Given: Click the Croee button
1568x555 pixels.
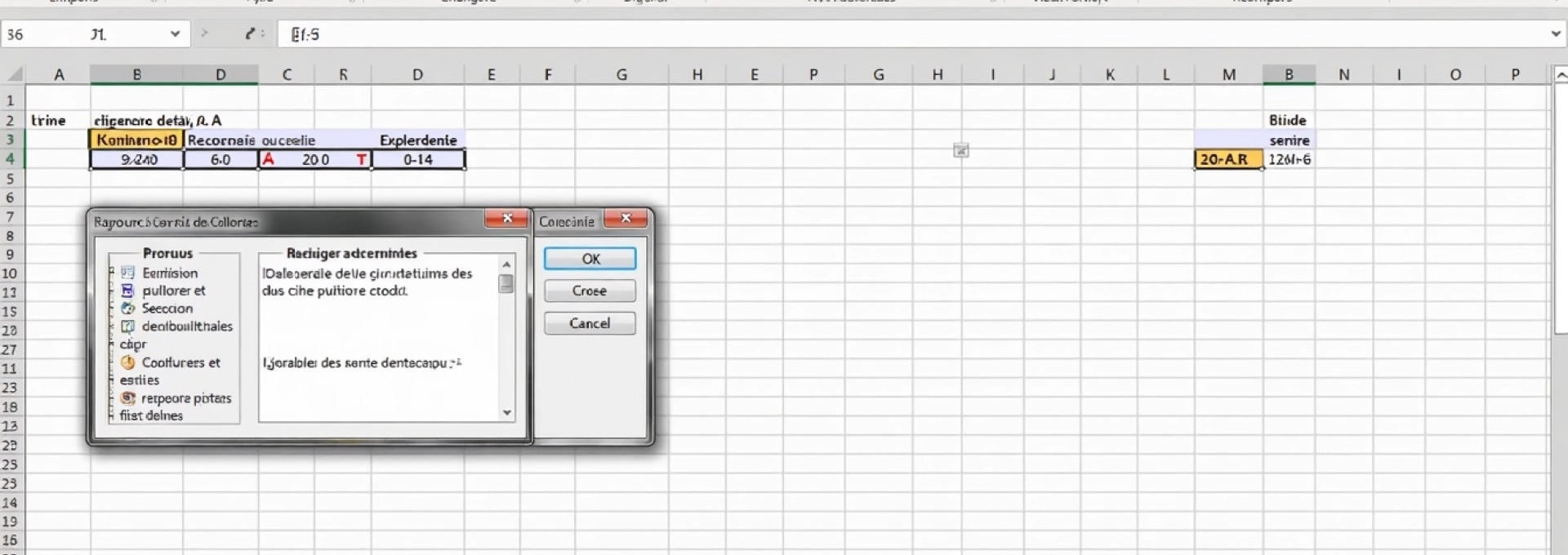Looking at the screenshot, I should [x=590, y=291].
